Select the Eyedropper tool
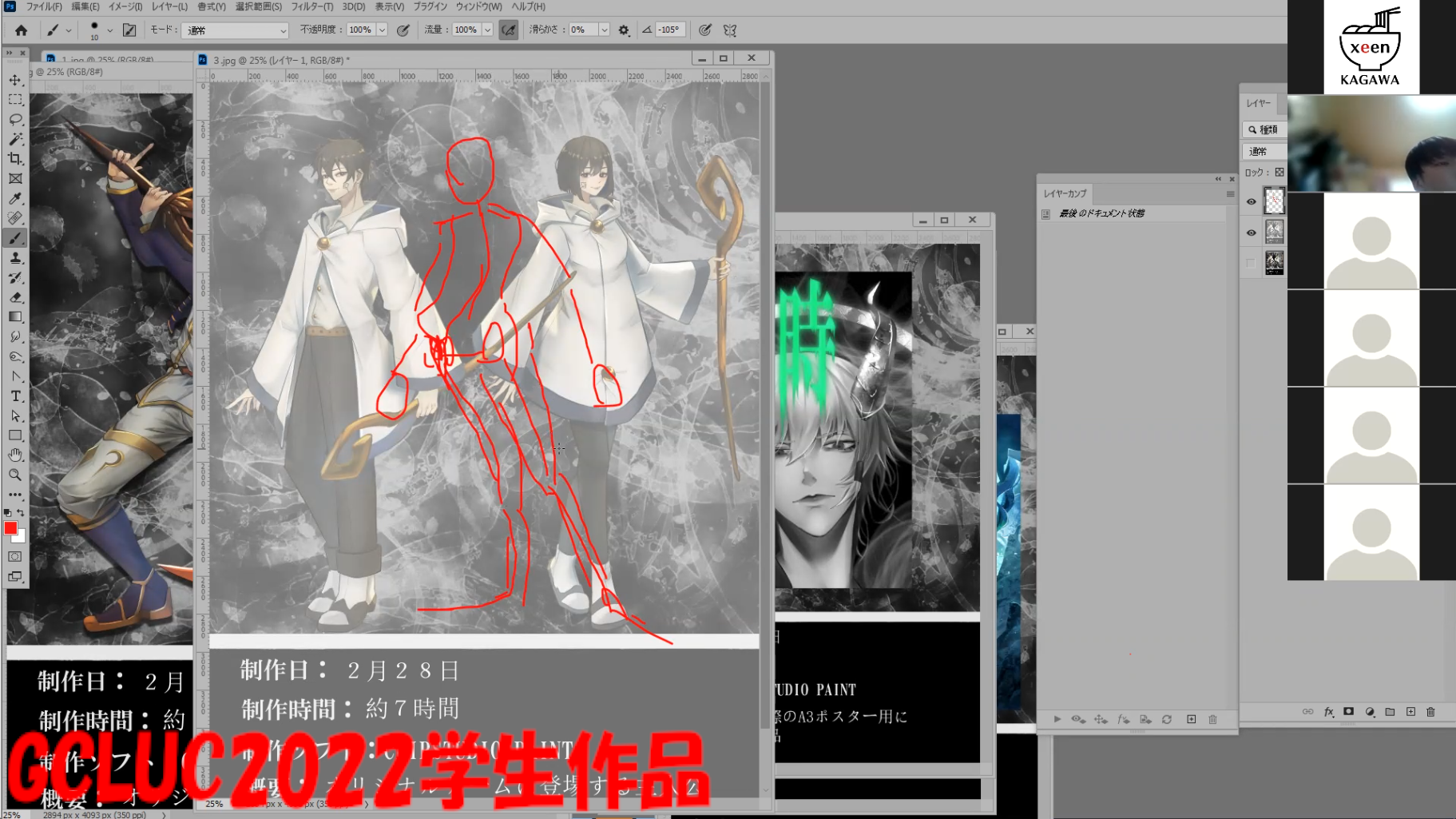The image size is (1456, 819). 15,198
